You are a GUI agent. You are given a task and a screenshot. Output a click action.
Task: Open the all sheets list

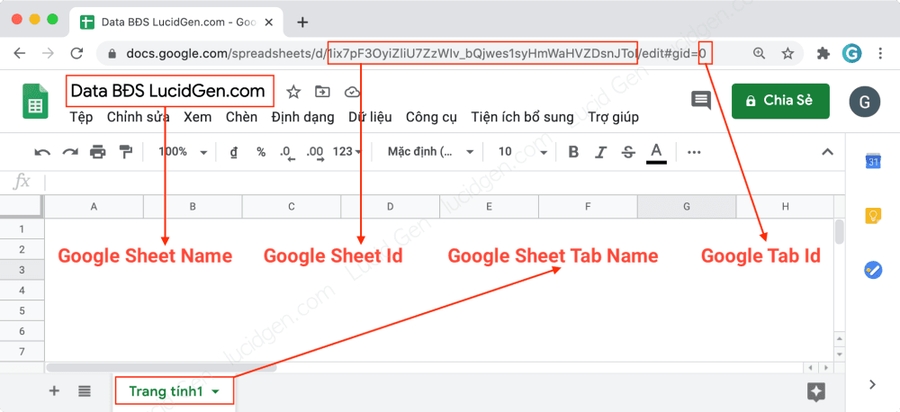point(84,391)
